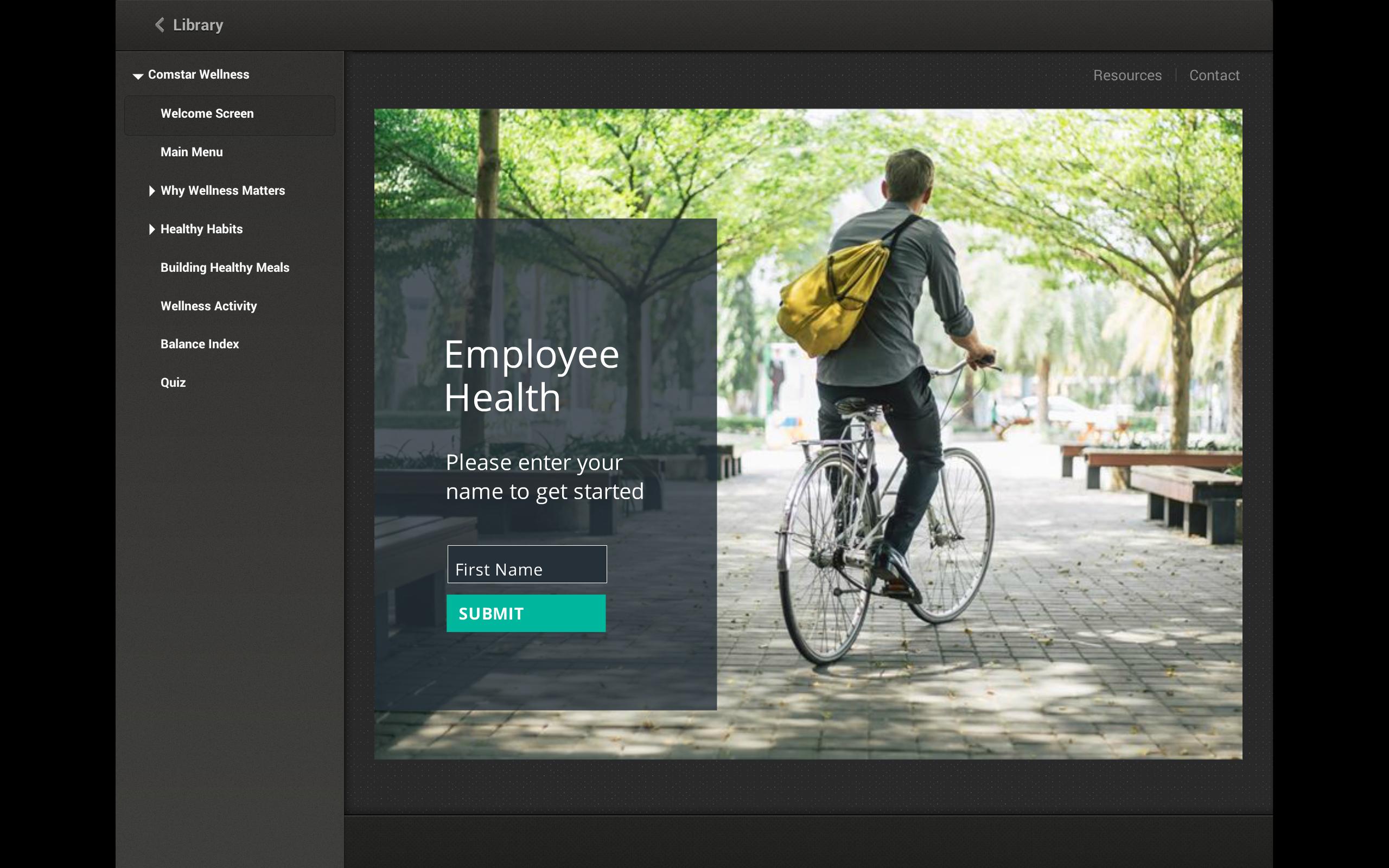This screenshot has height=868, width=1389.
Task: Open the Building Healthy Meals section
Action: click(x=225, y=267)
